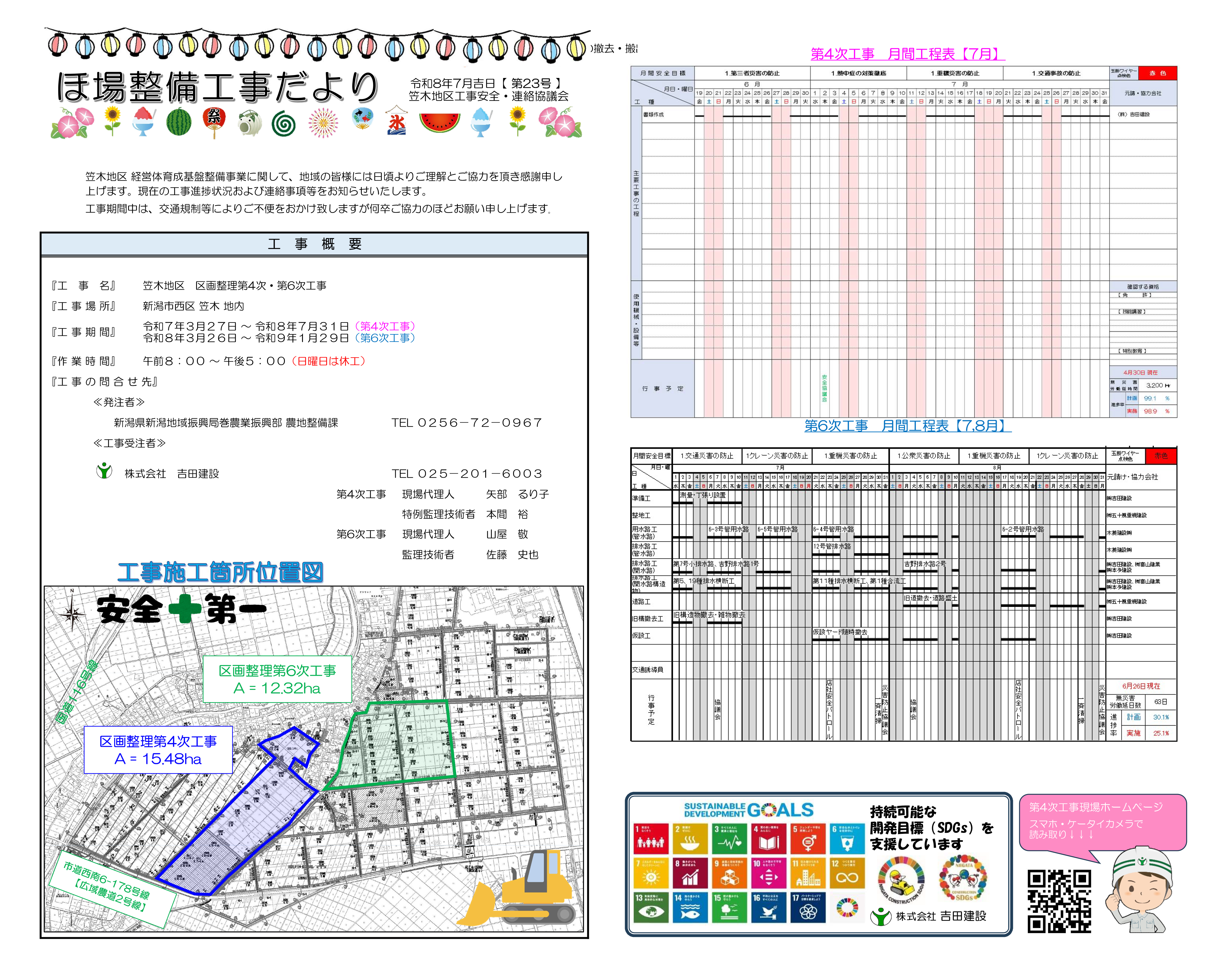The height and width of the screenshot is (972, 1232).
Task: Click the pink 第4次工事現場ホームページ speech bubble
Action: point(1103,822)
